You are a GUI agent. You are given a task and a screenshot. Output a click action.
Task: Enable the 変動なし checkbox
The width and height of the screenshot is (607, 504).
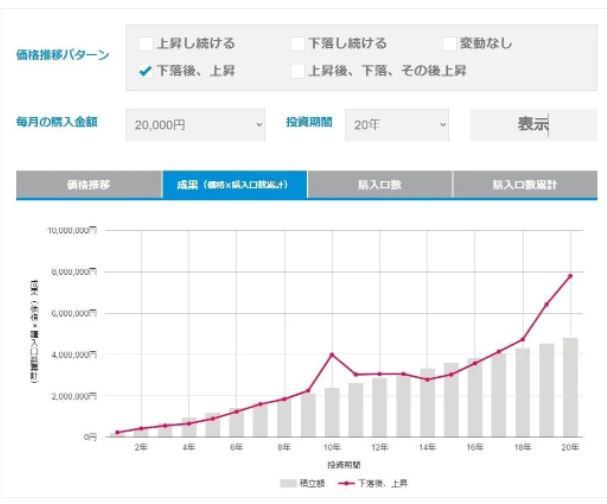(x=450, y=44)
